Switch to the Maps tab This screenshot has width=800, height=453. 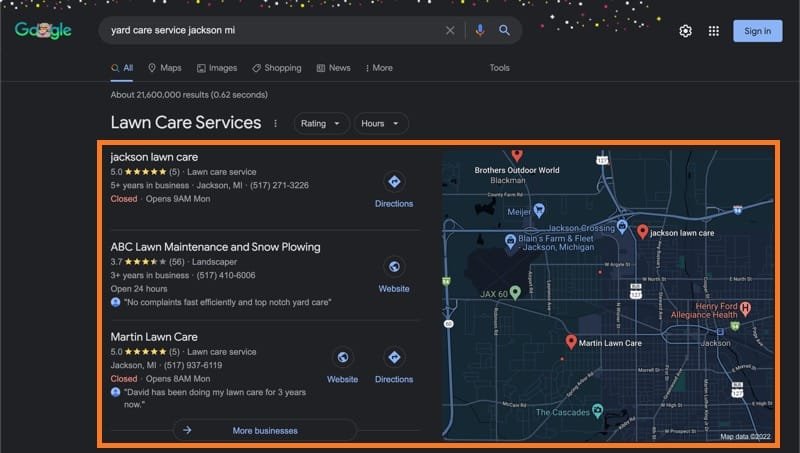tap(164, 68)
